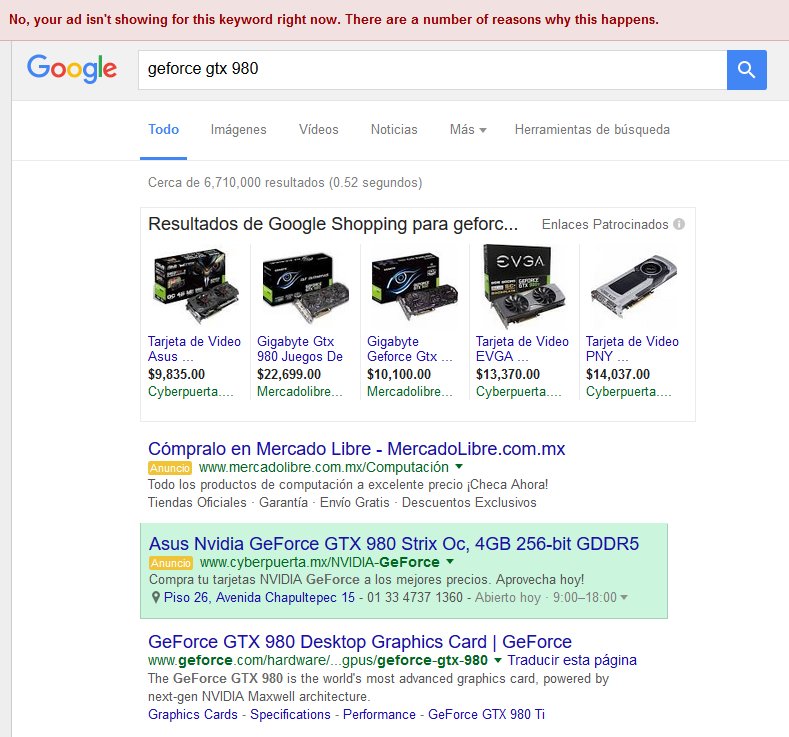Image resolution: width=789 pixels, height=737 pixels.
Task: Switch to the Vídeos tab
Action: pyautogui.click(x=319, y=129)
